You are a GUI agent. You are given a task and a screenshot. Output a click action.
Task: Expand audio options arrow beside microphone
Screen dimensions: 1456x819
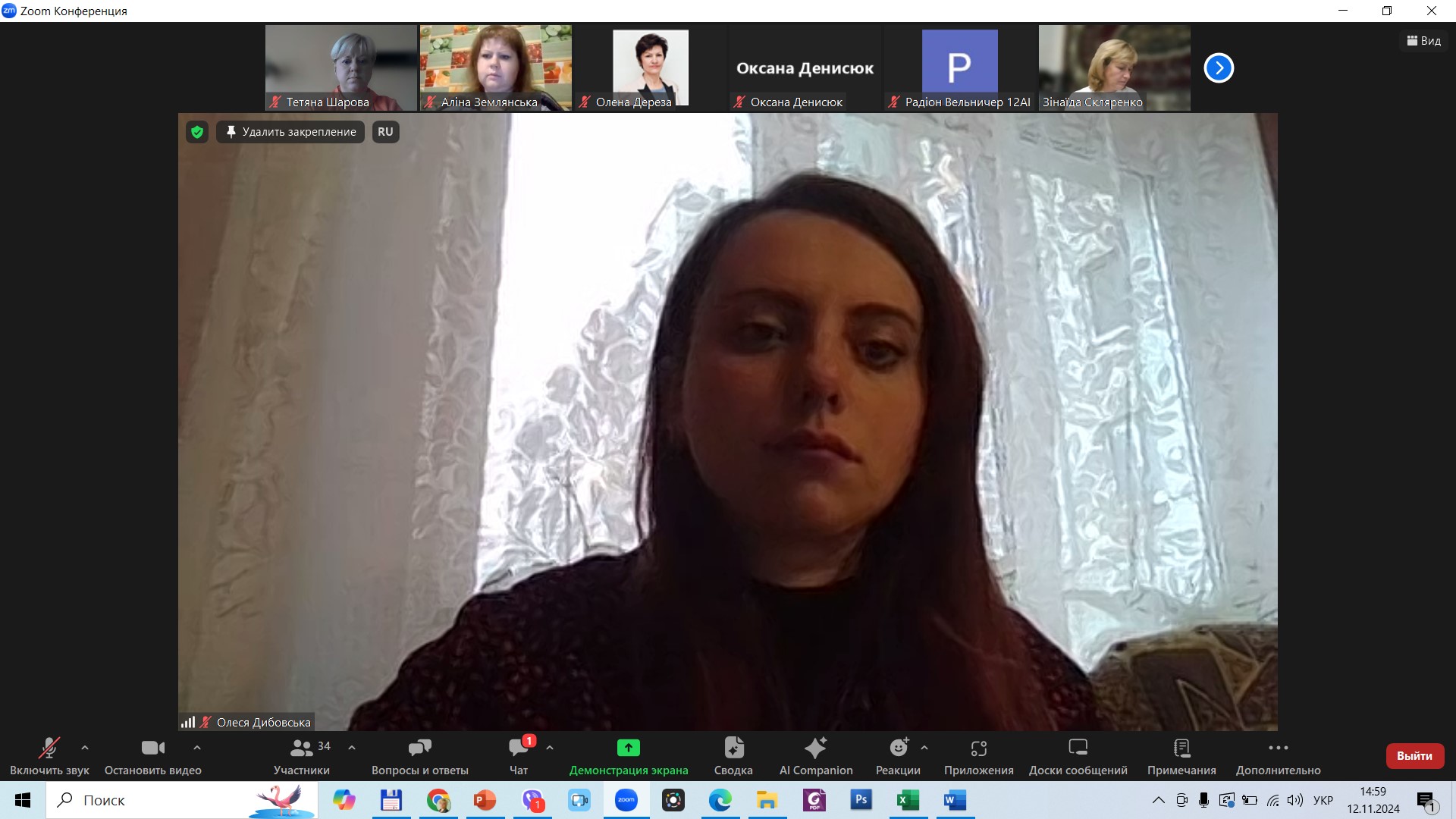click(x=85, y=748)
